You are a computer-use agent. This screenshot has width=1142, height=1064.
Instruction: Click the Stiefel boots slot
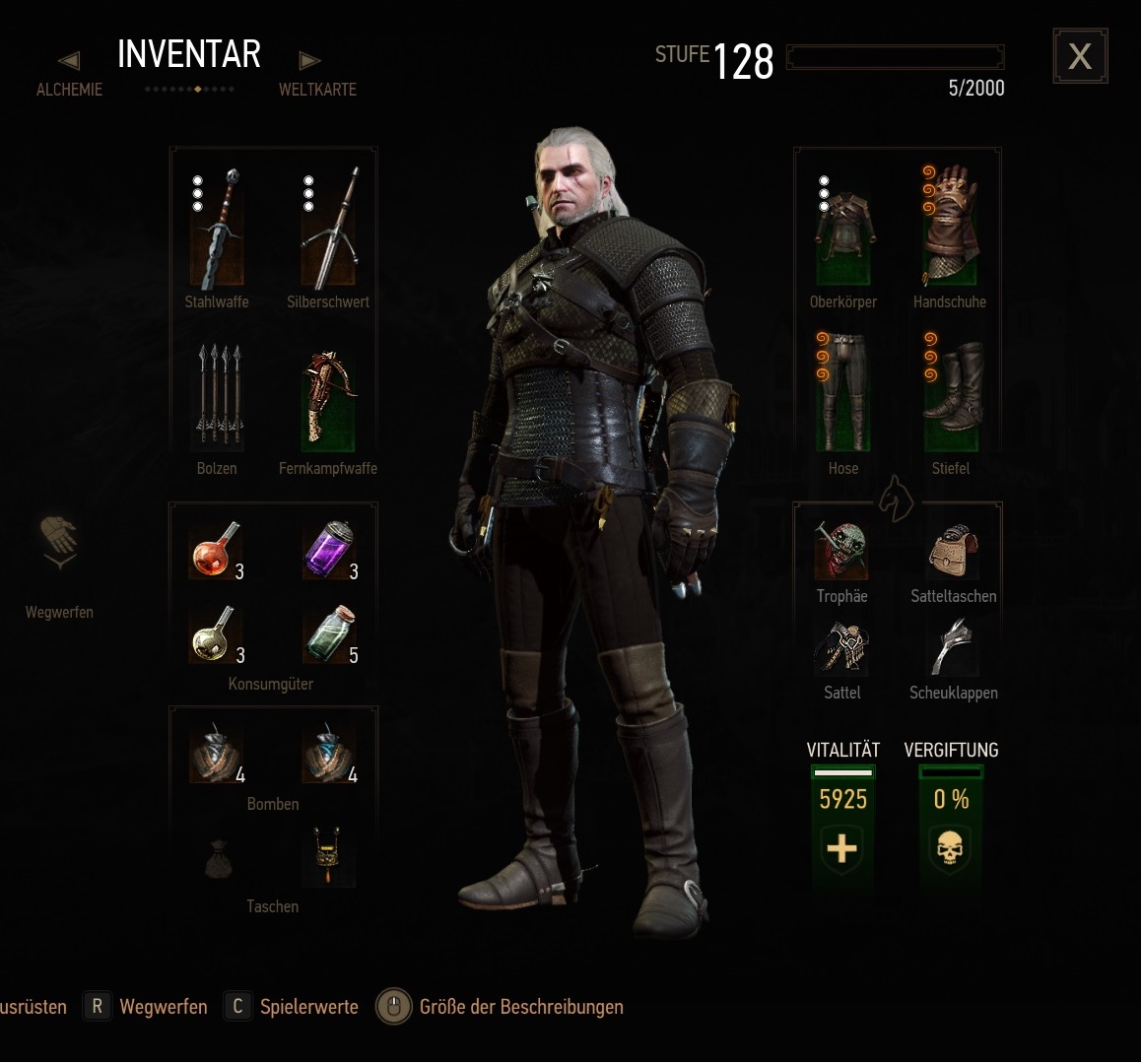click(x=951, y=395)
